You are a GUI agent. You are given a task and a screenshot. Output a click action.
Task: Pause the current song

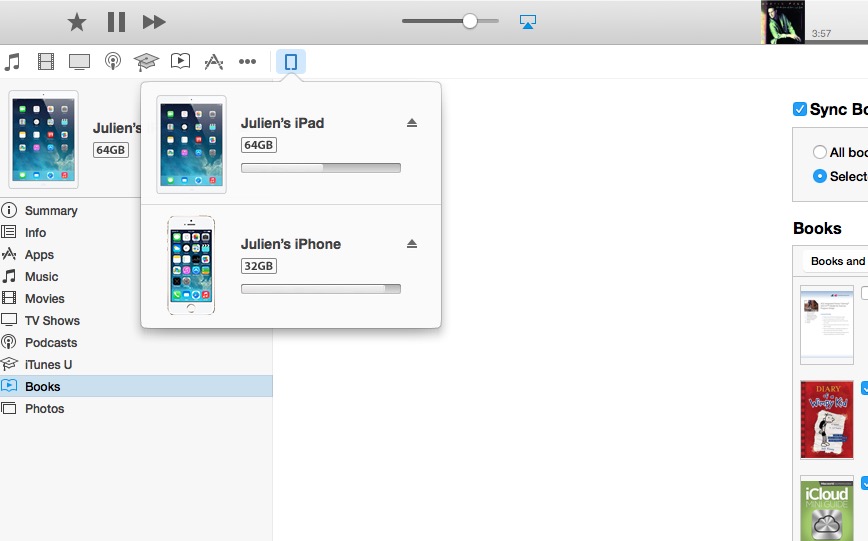[116, 22]
